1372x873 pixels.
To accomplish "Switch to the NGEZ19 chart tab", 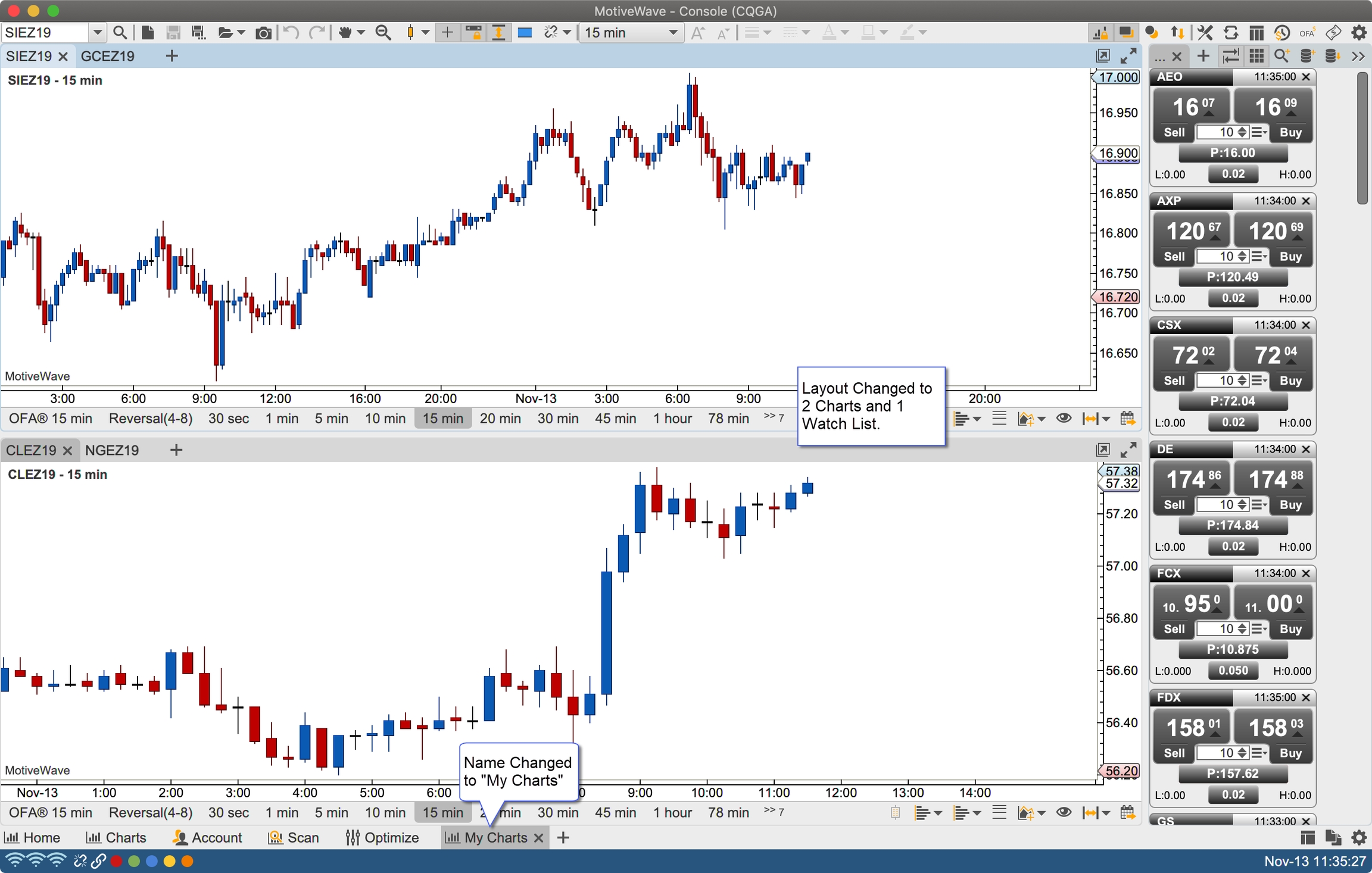I will [112, 450].
